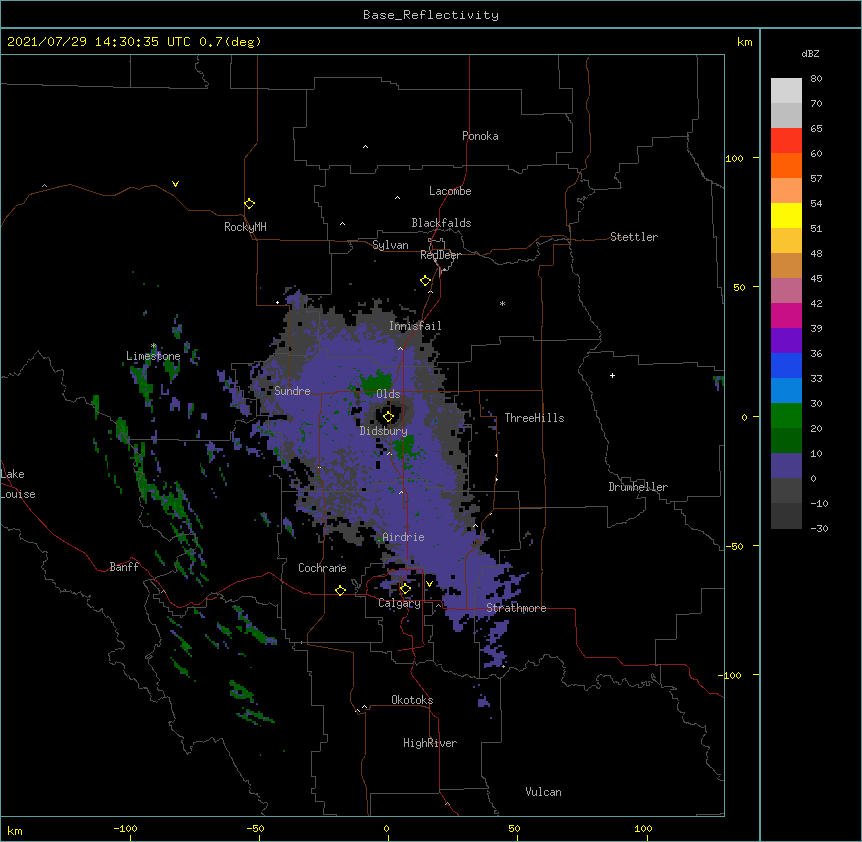Click the Ponoka city label

[480, 136]
